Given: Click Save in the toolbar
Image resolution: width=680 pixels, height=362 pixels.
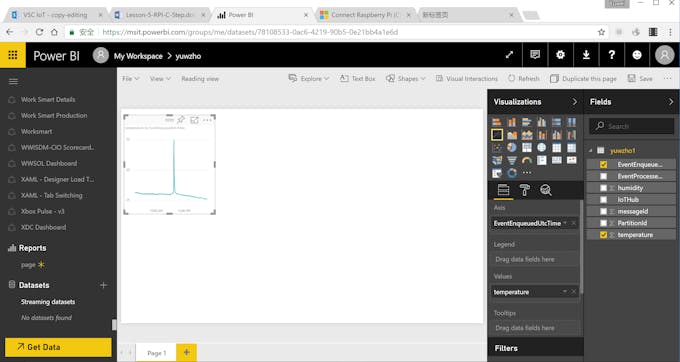Looking at the screenshot, I should point(640,78).
